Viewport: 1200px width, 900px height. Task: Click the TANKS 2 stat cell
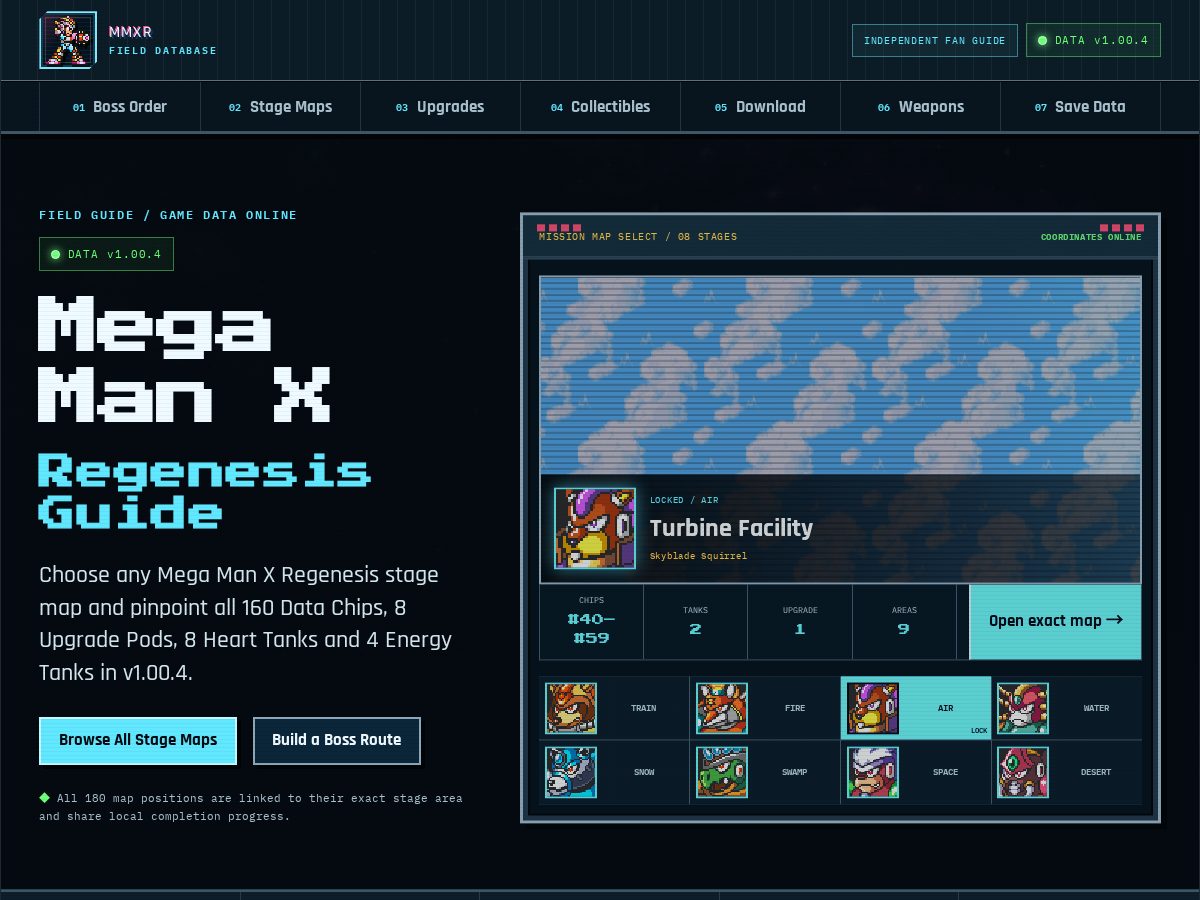pos(695,622)
